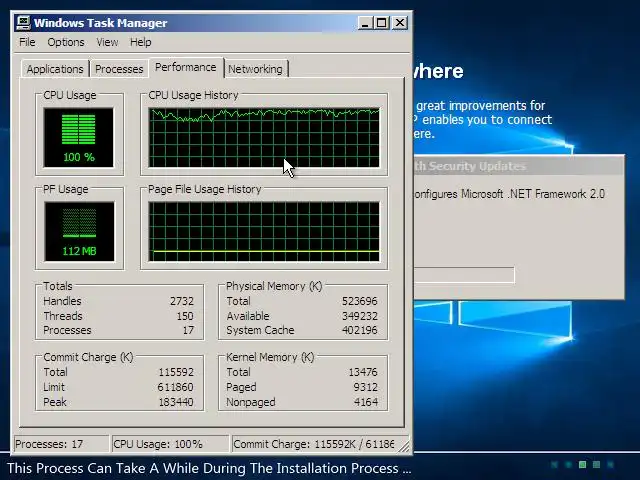
Task: Open the View menu
Action: pos(107,42)
